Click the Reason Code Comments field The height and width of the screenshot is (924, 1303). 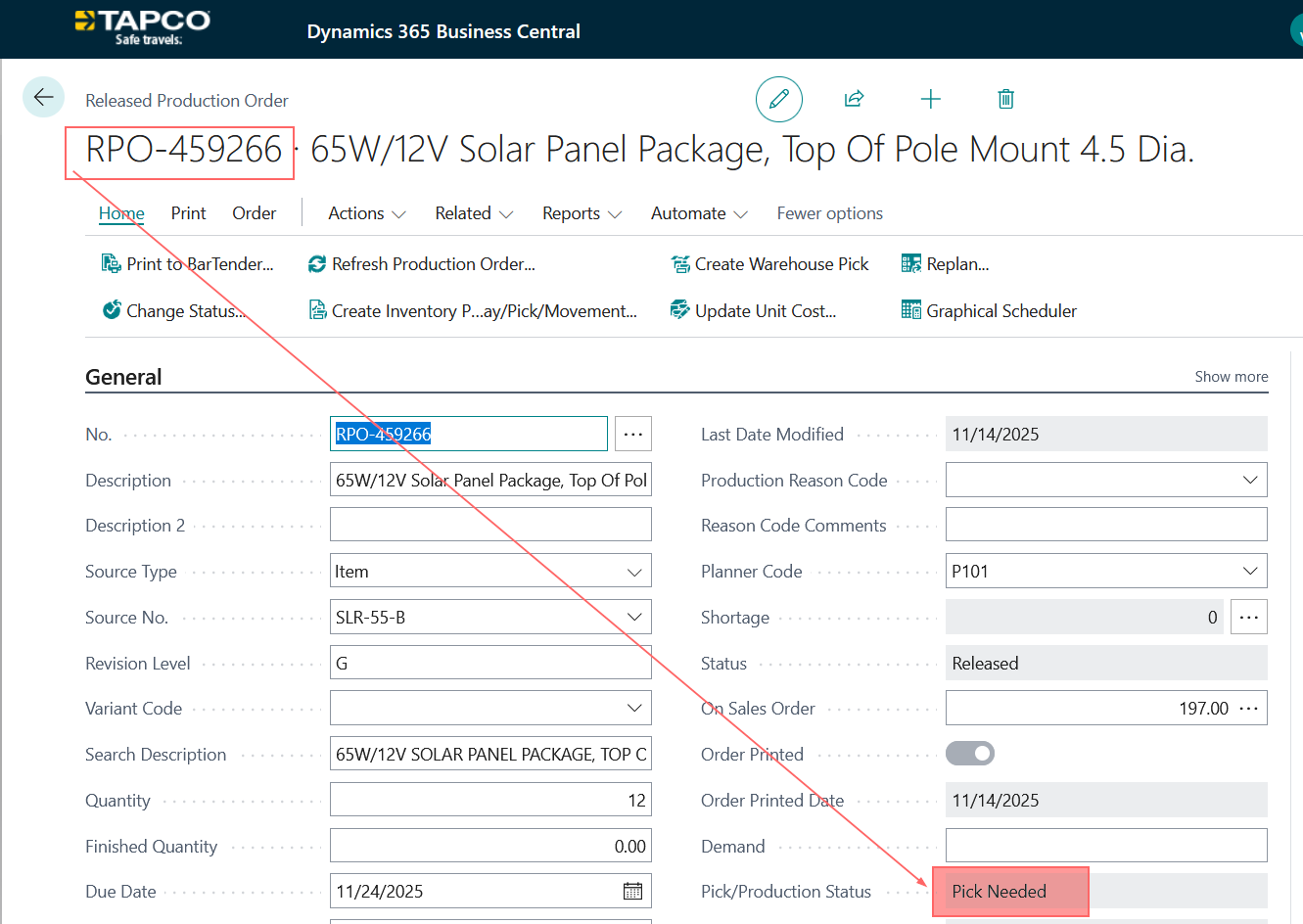click(1106, 525)
